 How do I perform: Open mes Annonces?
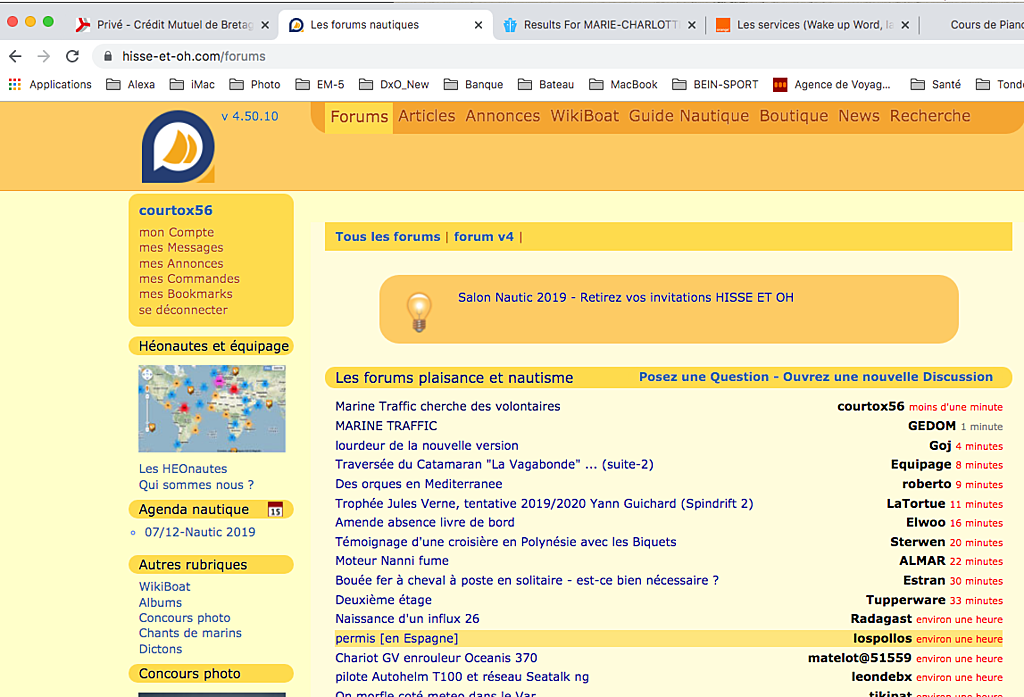[x=181, y=263]
